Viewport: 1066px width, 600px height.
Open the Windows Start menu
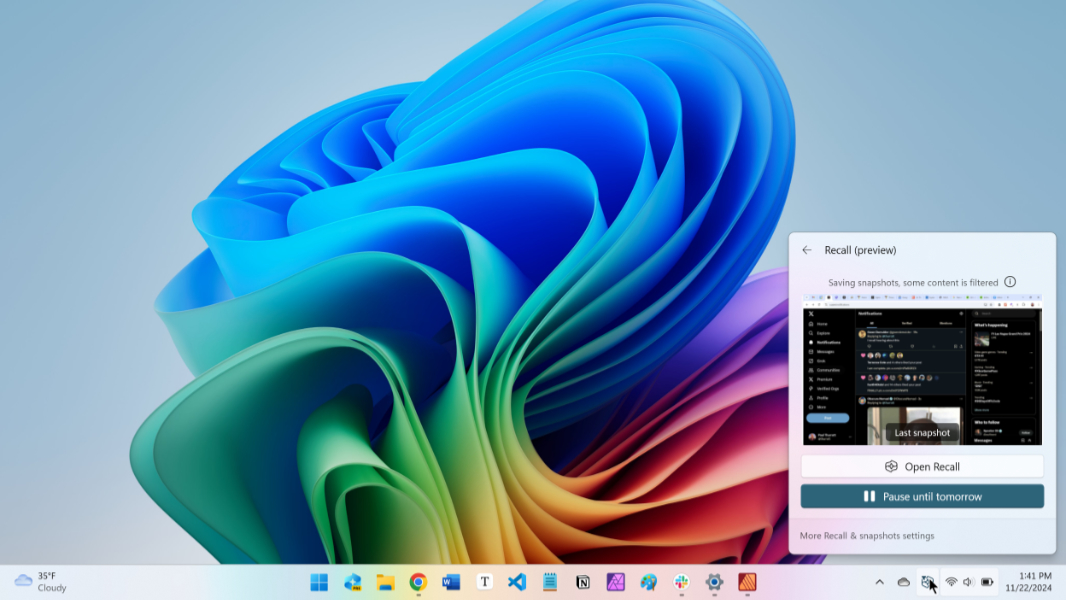click(319, 582)
